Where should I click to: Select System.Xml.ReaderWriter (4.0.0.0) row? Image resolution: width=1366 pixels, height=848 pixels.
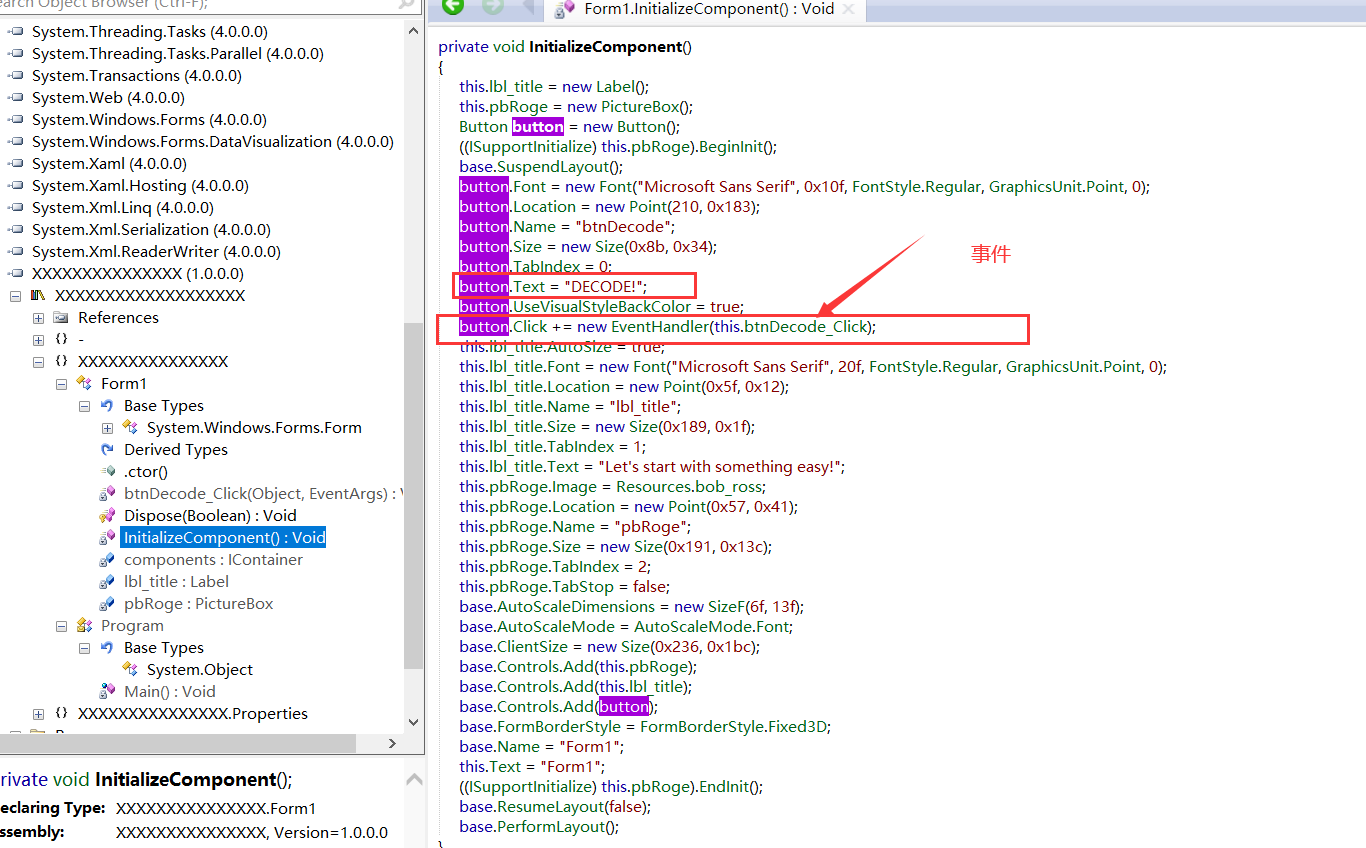click(x=156, y=251)
